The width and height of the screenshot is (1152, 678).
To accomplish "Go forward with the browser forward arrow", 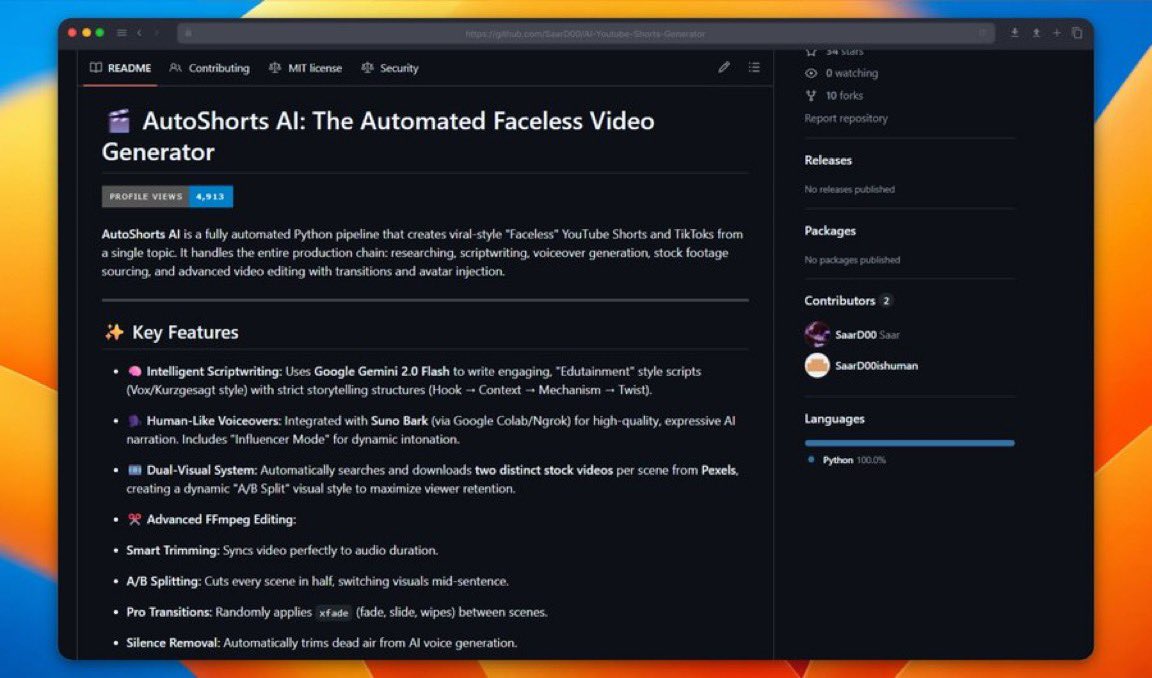I will click(x=156, y=33).
